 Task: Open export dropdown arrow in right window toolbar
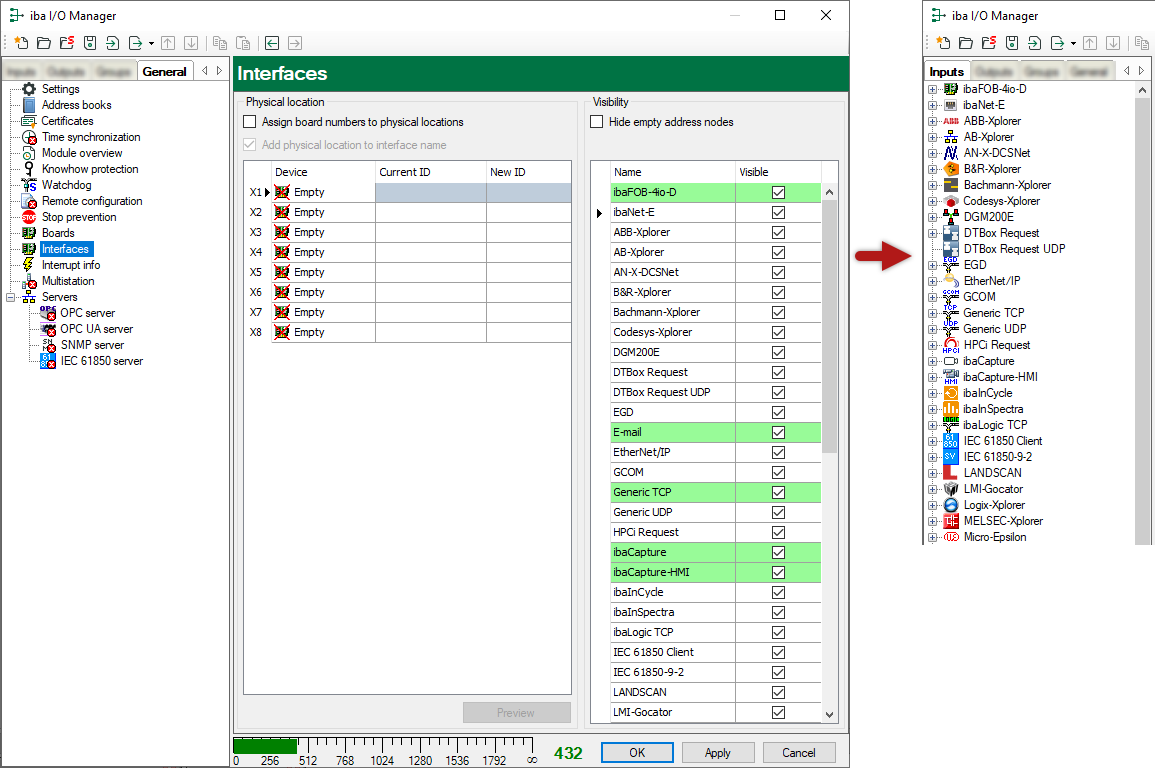pos(1073,43)
